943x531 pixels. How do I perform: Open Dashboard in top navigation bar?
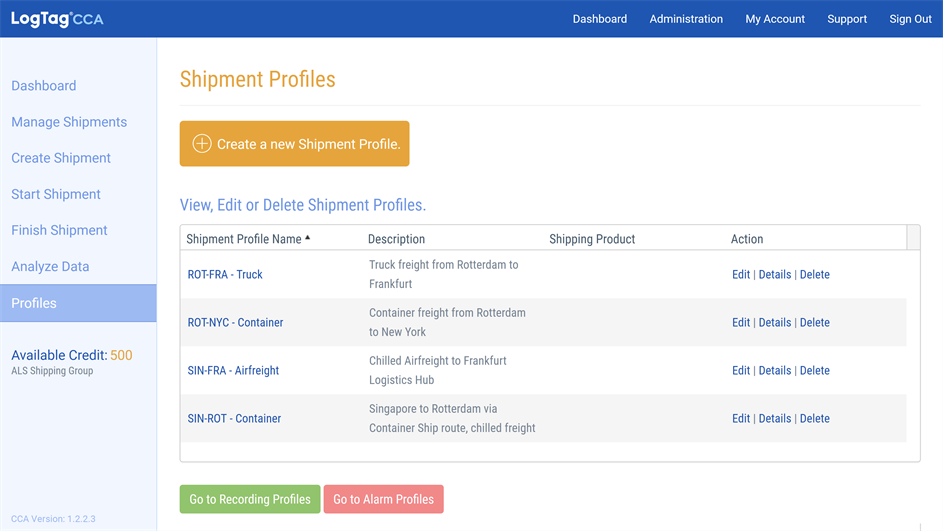[x=600, y=19]
